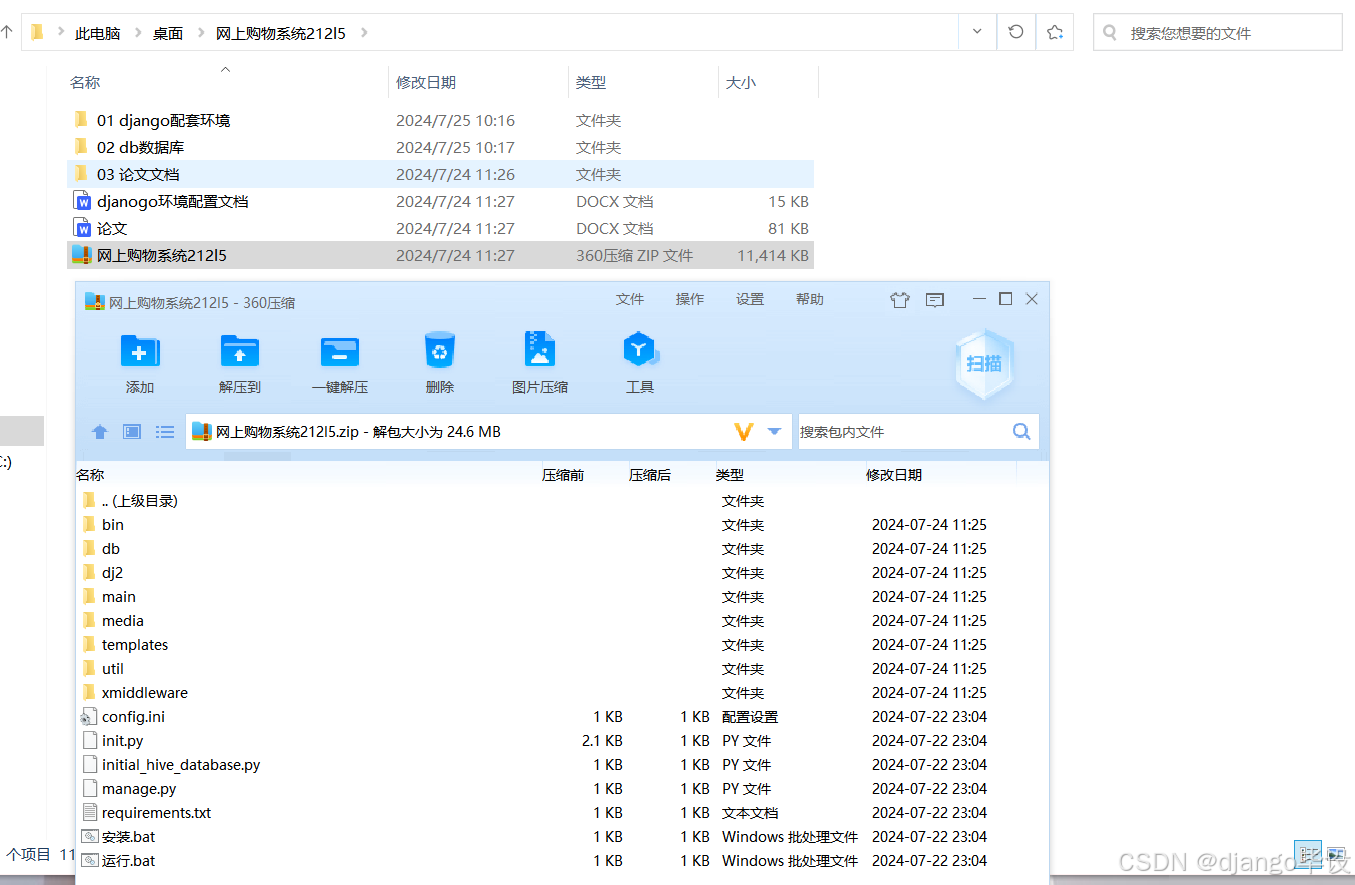Select the 02 db数据库 folder
This screenshot has width=1355, height=885.
pos(440,147)
